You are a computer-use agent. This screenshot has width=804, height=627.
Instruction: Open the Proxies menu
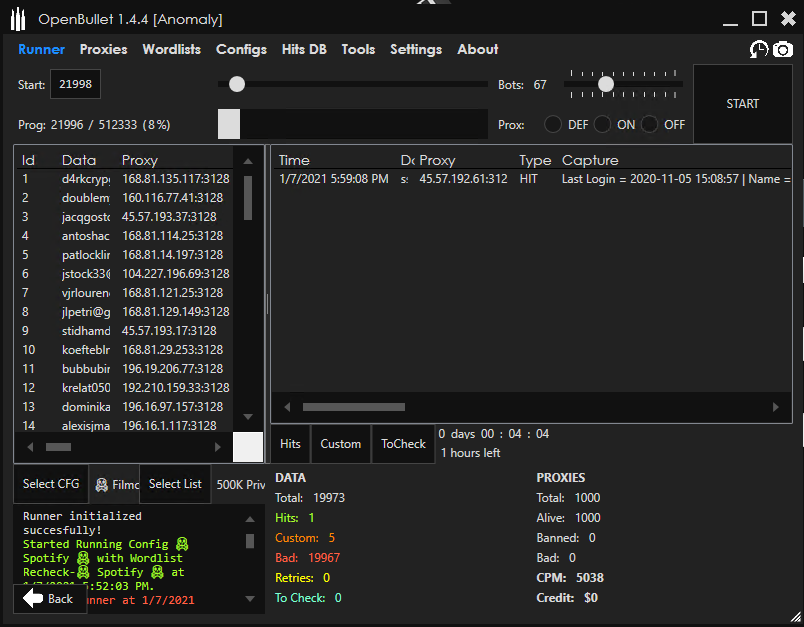(103, 49)
